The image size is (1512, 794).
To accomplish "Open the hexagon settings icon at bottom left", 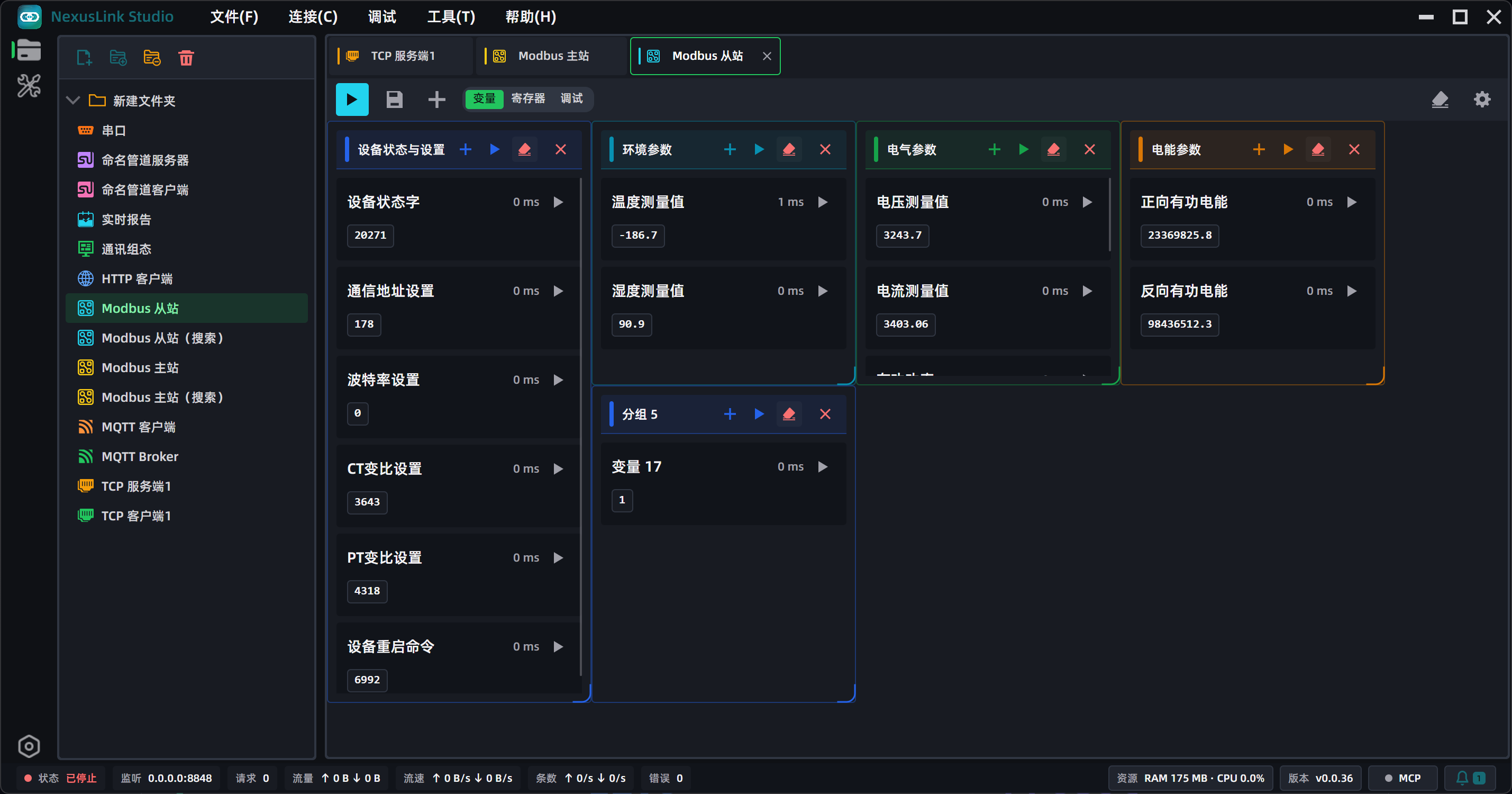I will pyautogui.click(x=29, y=746).
